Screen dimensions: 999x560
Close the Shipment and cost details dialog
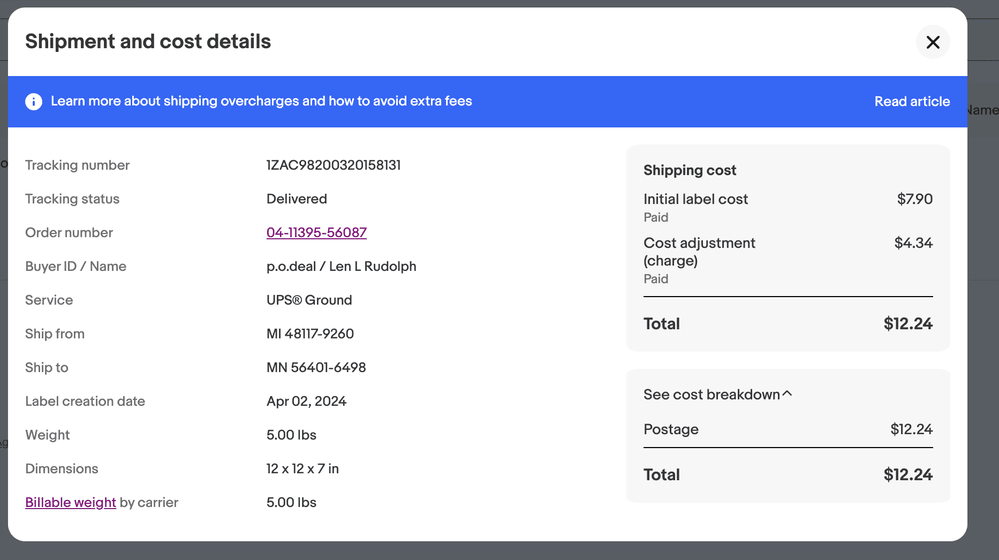click(x=933, y=42)
